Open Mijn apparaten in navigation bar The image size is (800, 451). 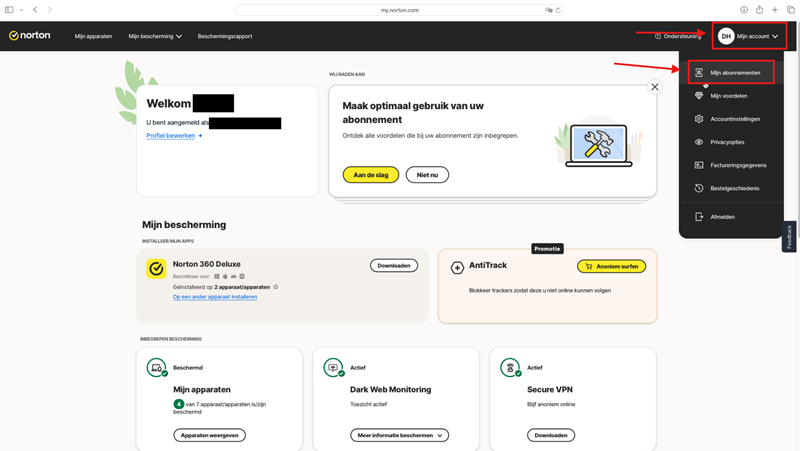pyautogui.click(x=93, y=36)
